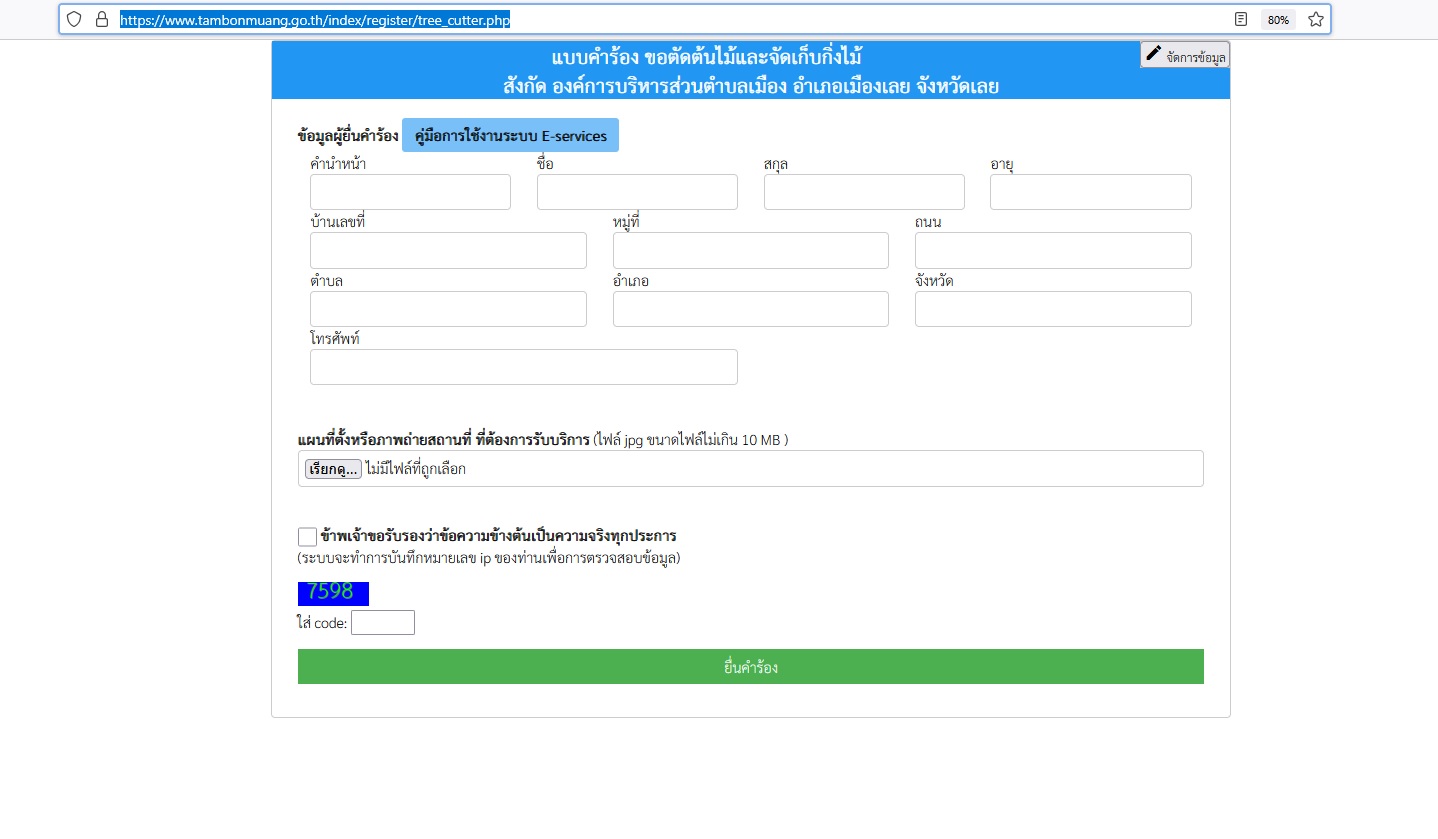Click the สกุล surname input field
Viewport: 1438px width, 839px height.
[x=864, y=192]
